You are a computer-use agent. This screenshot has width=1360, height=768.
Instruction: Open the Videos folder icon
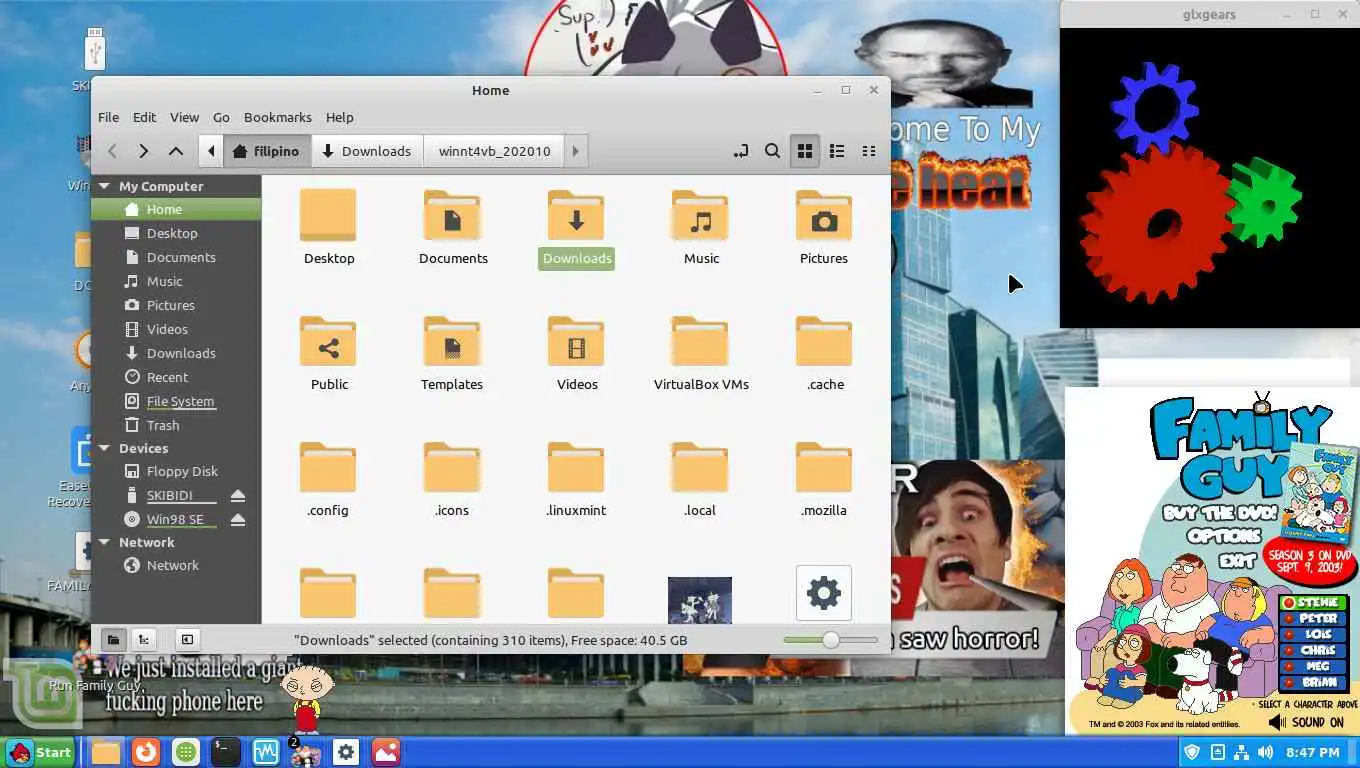[577, 354]
